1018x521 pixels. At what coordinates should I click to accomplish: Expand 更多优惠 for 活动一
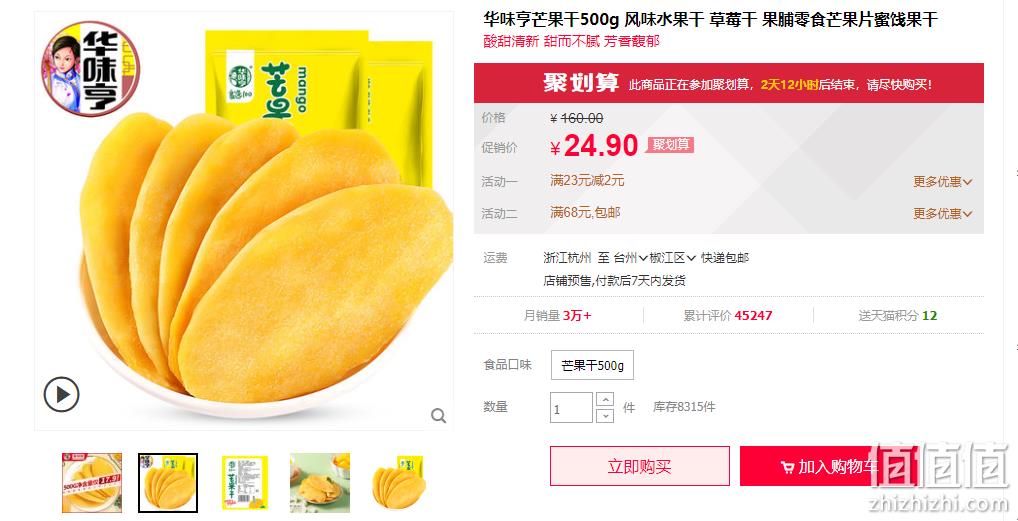point(943,182)
